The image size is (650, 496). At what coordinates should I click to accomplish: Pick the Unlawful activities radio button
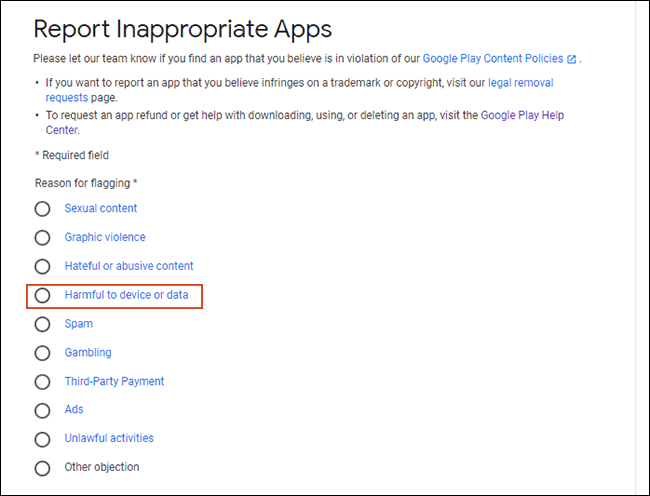pos(42,439)
